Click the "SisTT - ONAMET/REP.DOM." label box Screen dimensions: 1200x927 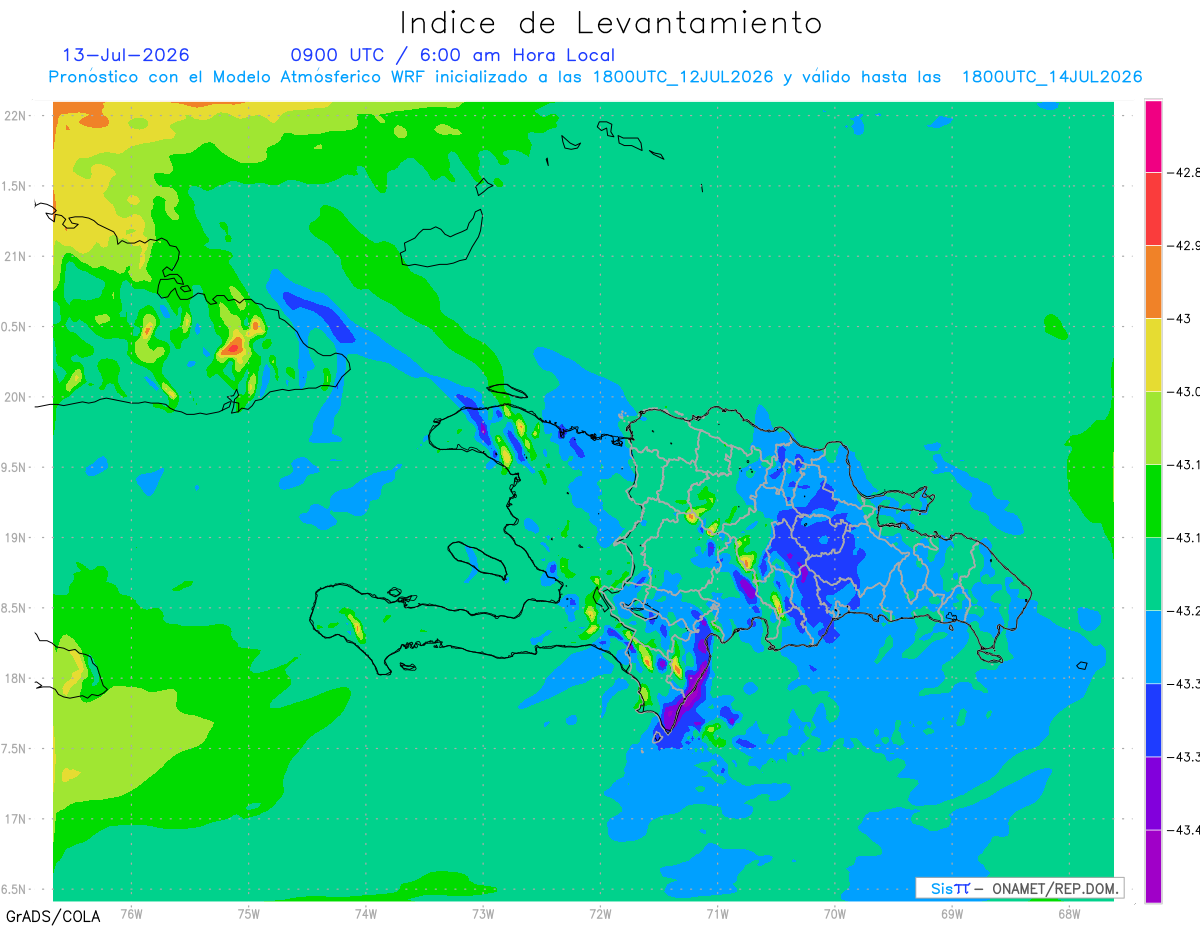pyautogui.click(x=1019, y=888)
